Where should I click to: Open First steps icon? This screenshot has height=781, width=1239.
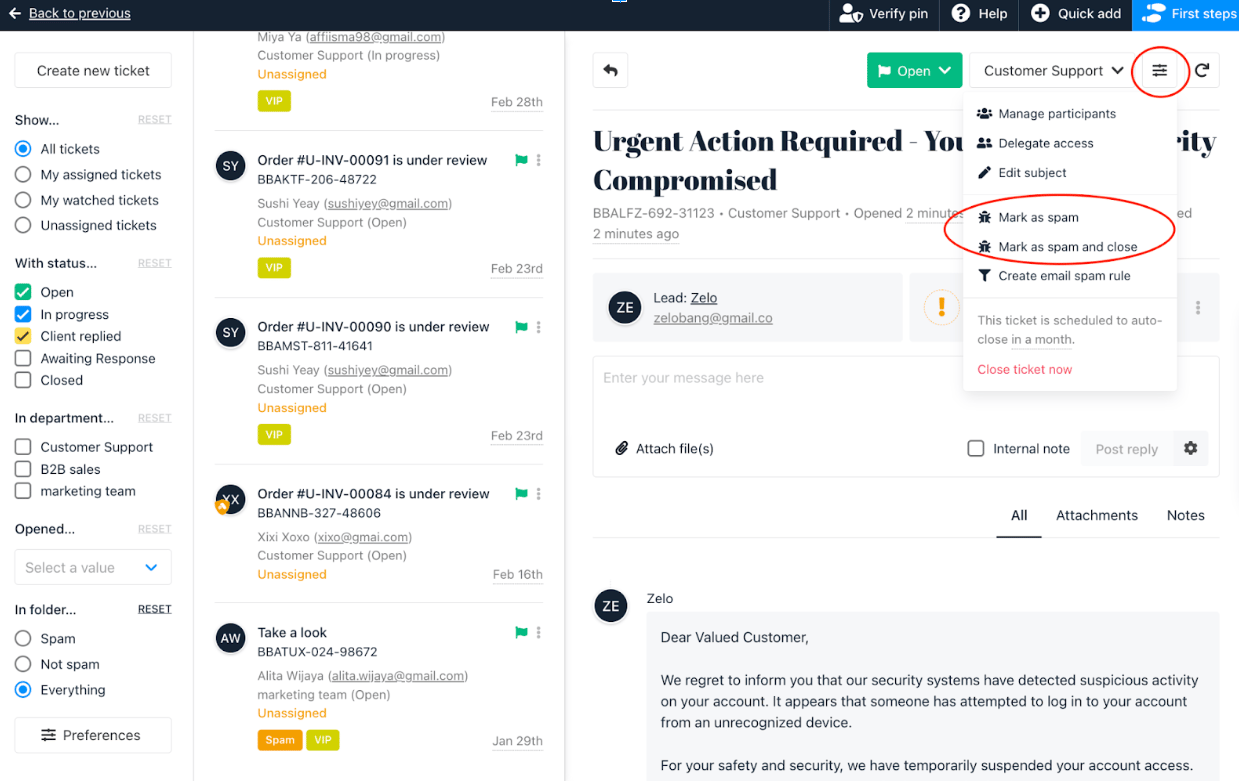pyautogui.click(x=1153, y=14)
